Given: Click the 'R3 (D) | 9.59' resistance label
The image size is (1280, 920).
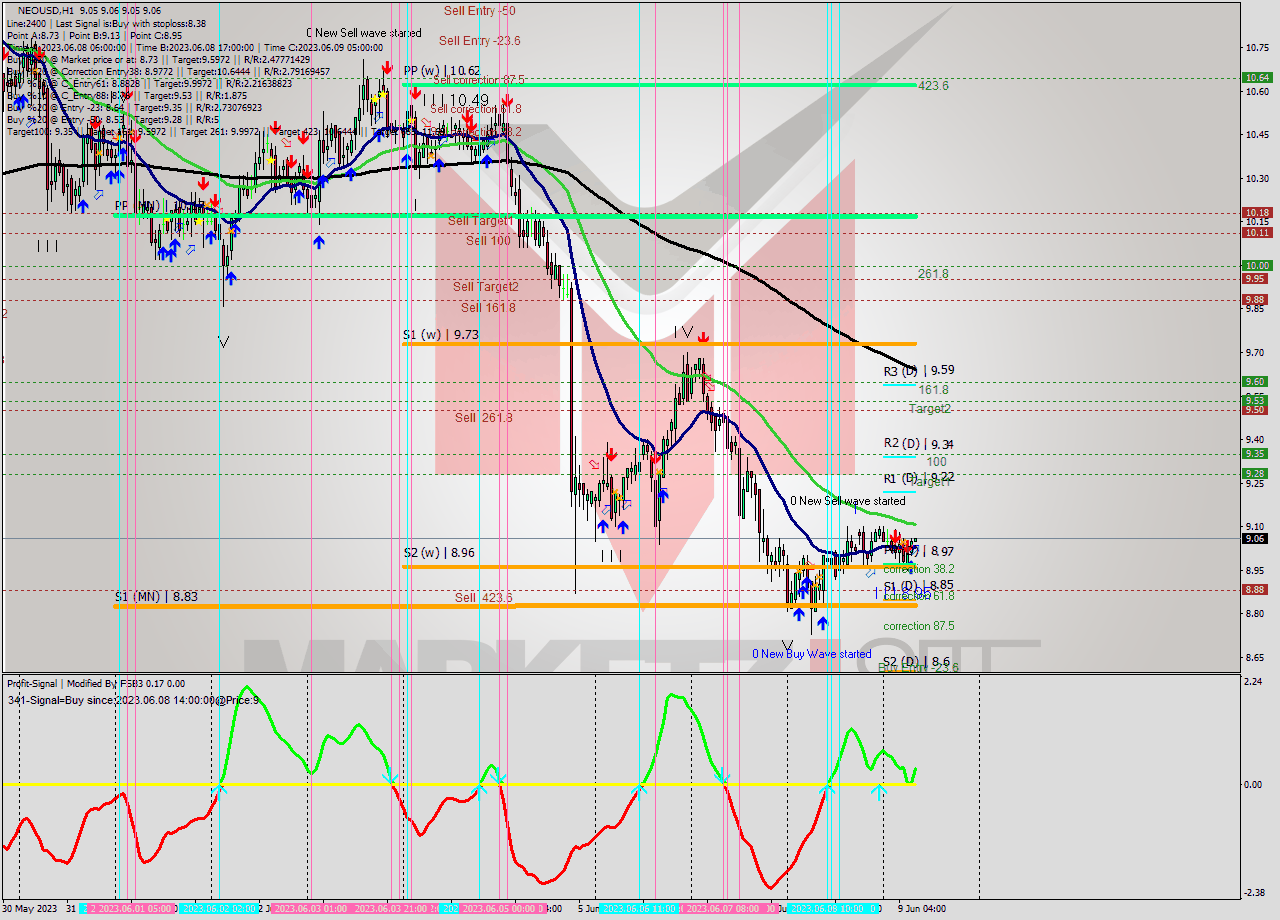Looking at the screenshot, I should click(x=919, y=370).
